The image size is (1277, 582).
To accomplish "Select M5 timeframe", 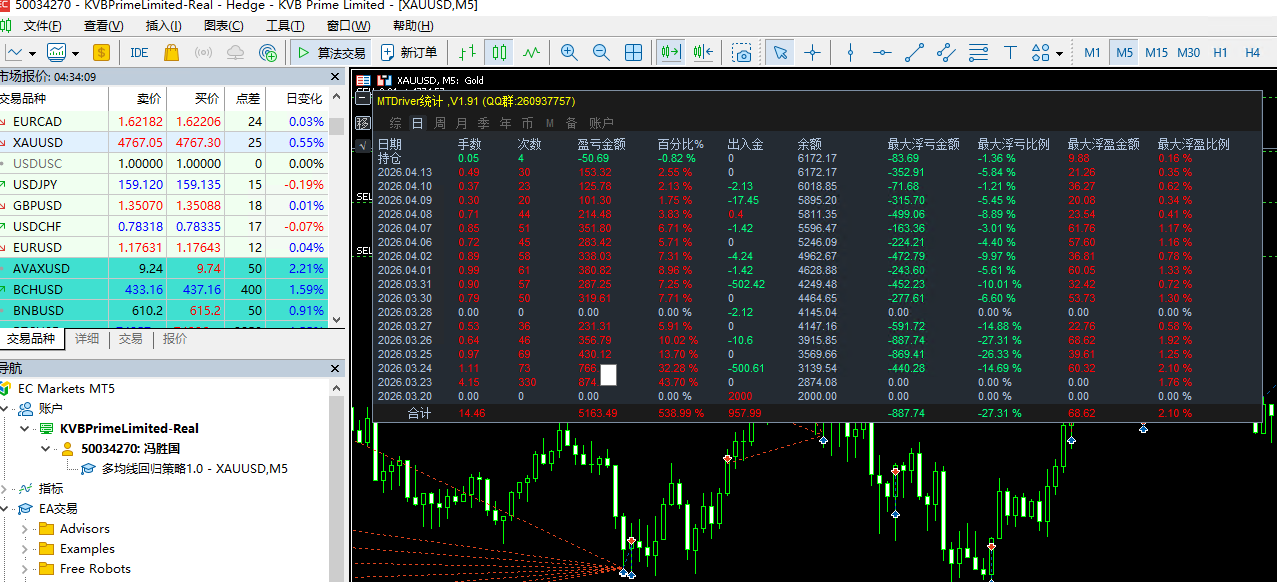I will pyautogui.click(x=1125, y=52).
